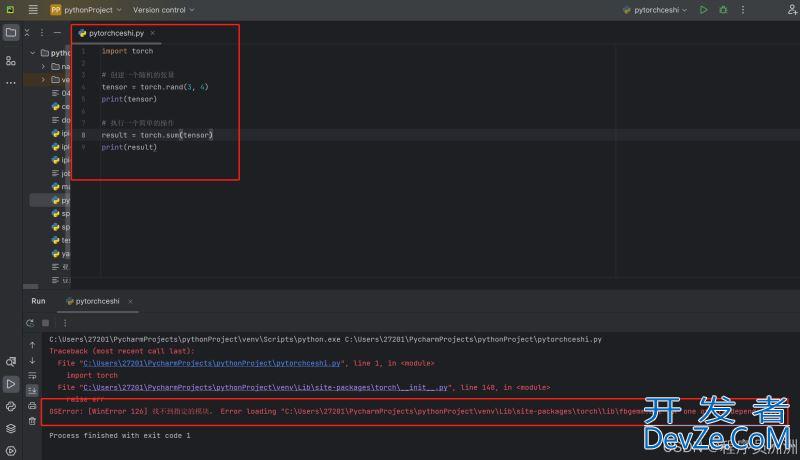
Task: Toggle the Run tool window sidebar button
Action: [x=10, y=384]
